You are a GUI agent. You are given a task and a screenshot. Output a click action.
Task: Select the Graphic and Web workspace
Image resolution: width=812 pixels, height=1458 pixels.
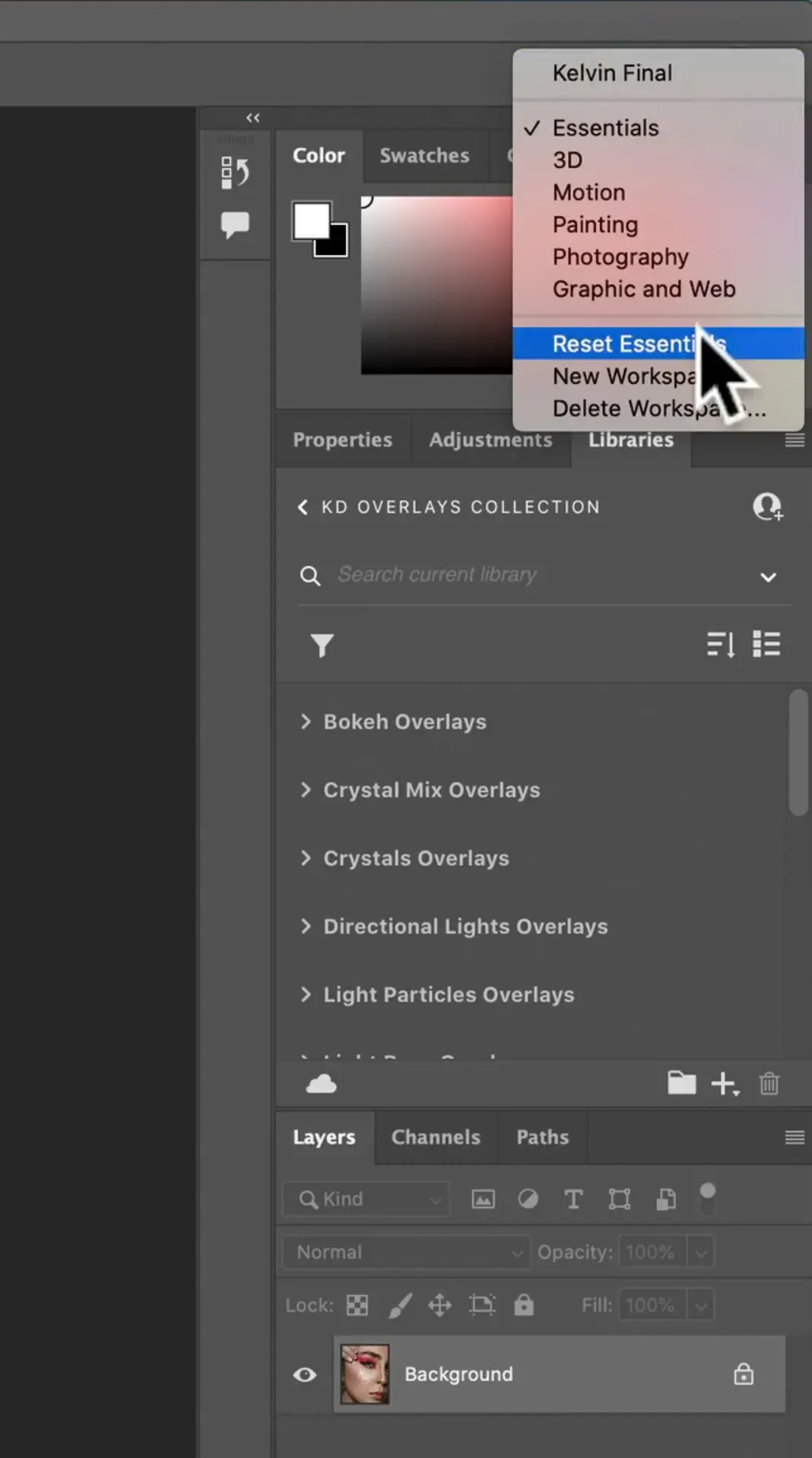point(658,289)
